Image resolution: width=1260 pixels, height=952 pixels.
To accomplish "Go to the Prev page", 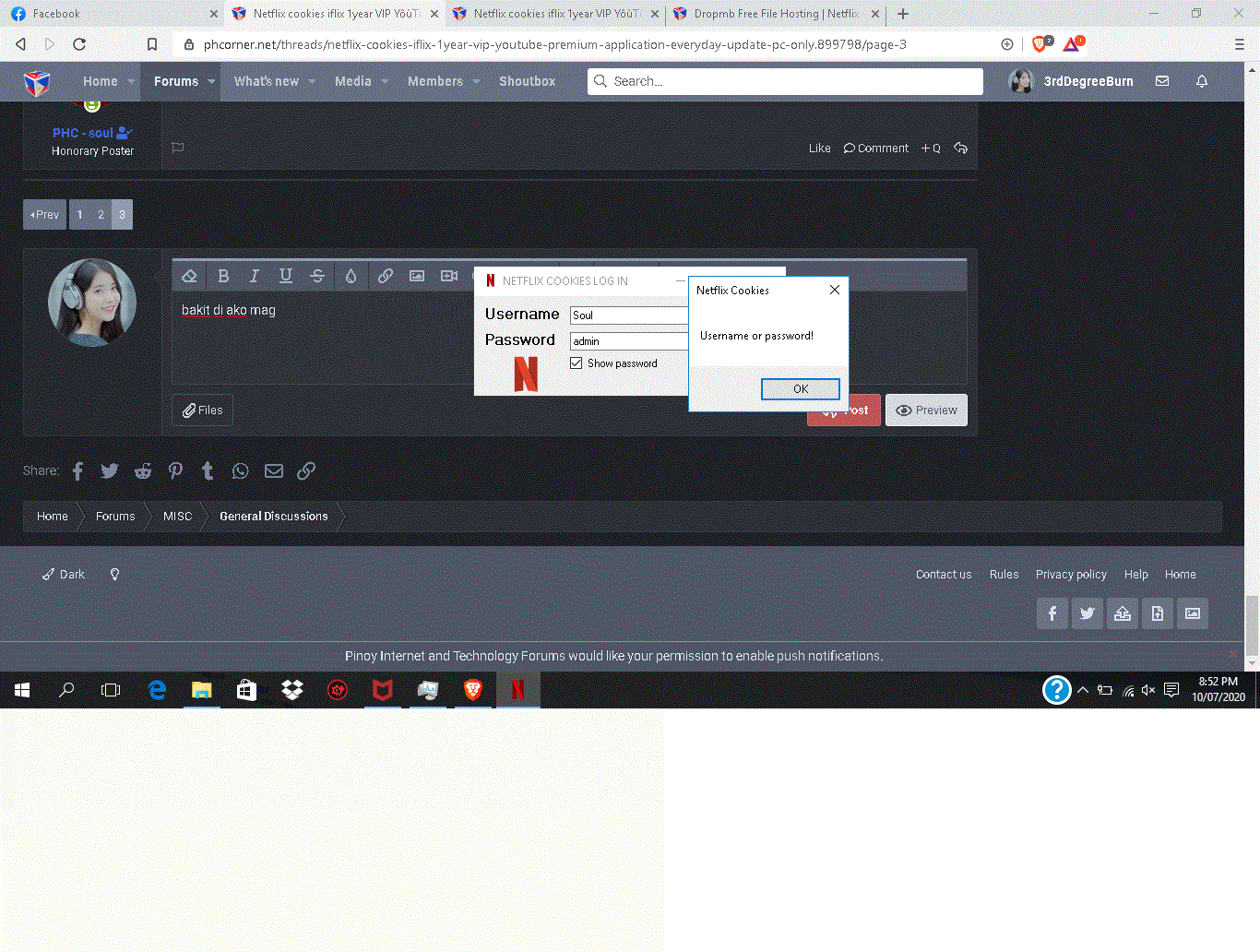I will [44, 214].
